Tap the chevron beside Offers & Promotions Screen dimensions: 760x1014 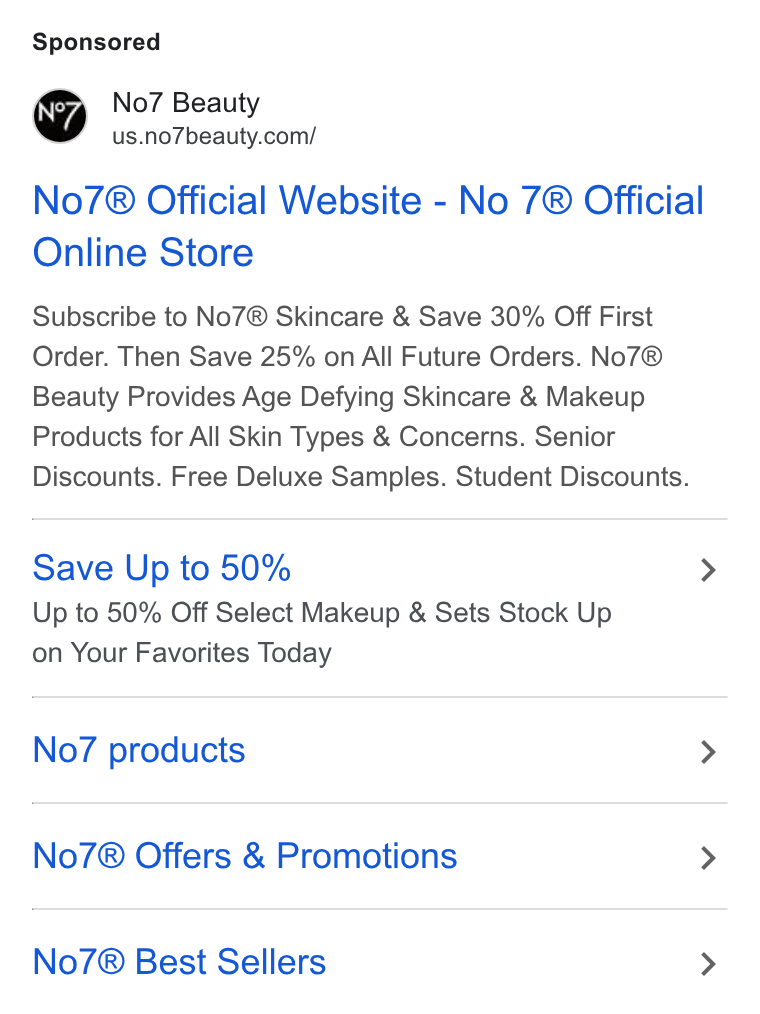708,858
